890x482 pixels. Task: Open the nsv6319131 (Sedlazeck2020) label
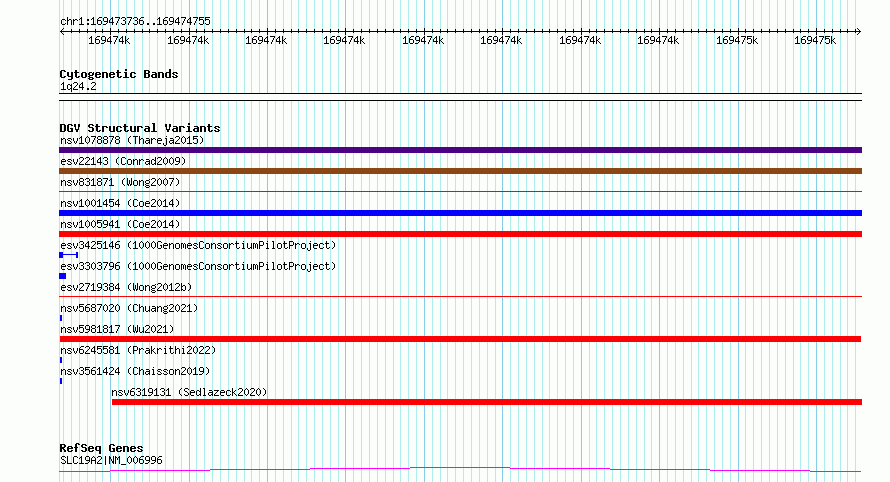point(189,392)
